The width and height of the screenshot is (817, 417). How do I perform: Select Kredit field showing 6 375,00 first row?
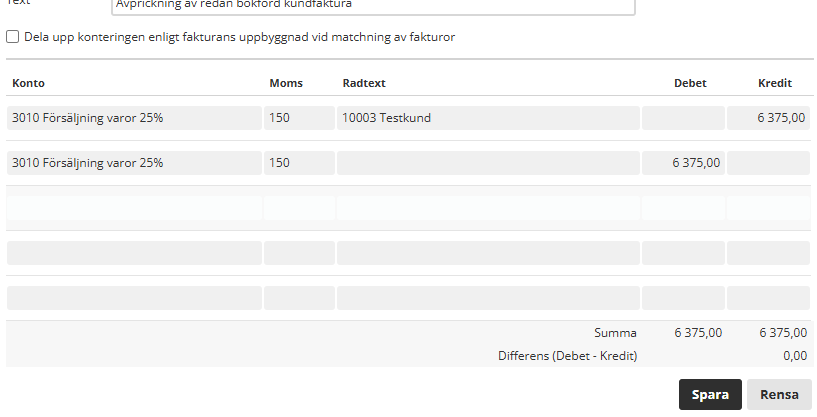pos(769,118)
